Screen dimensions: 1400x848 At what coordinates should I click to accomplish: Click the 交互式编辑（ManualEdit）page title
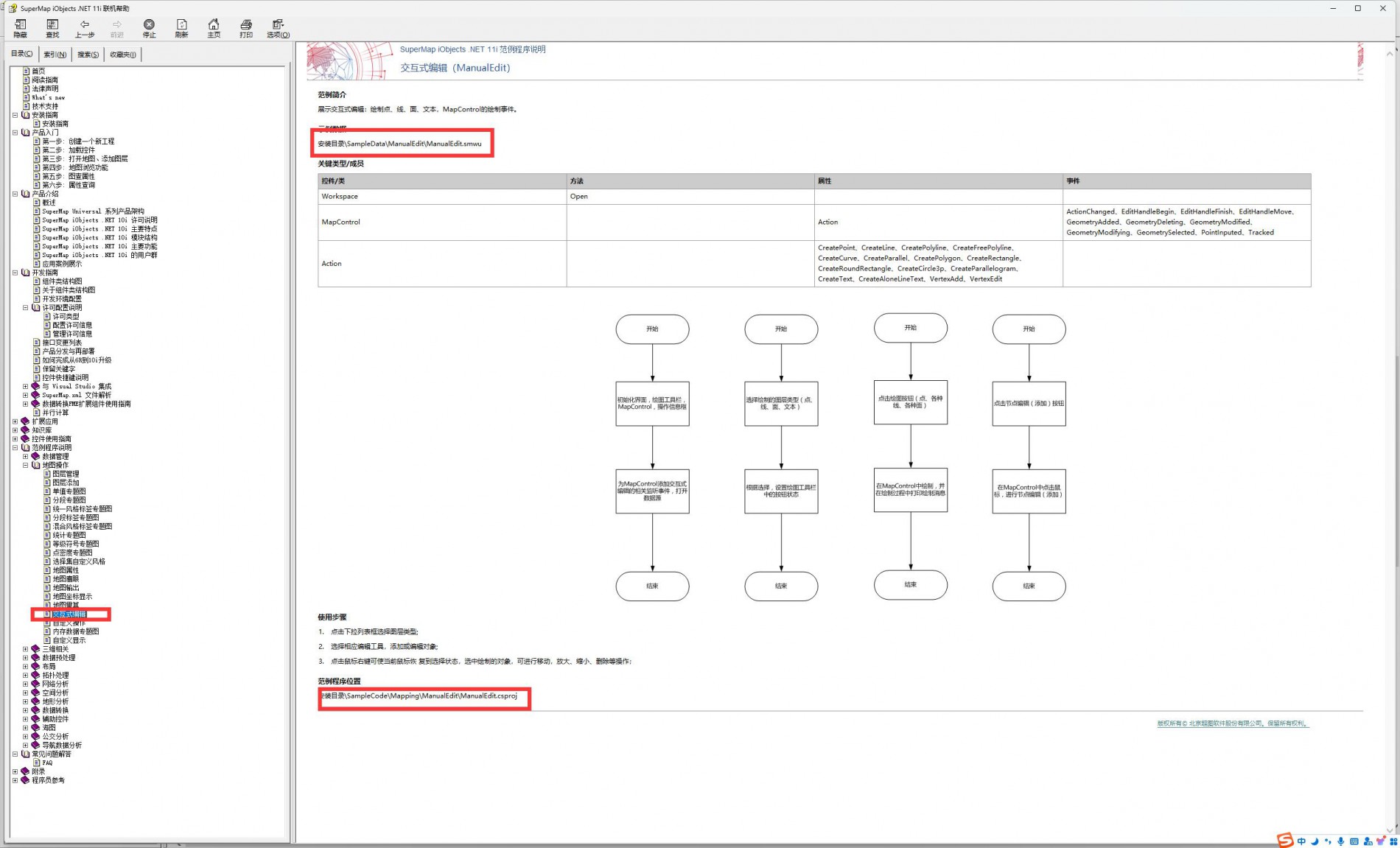(x=455, y=68)
